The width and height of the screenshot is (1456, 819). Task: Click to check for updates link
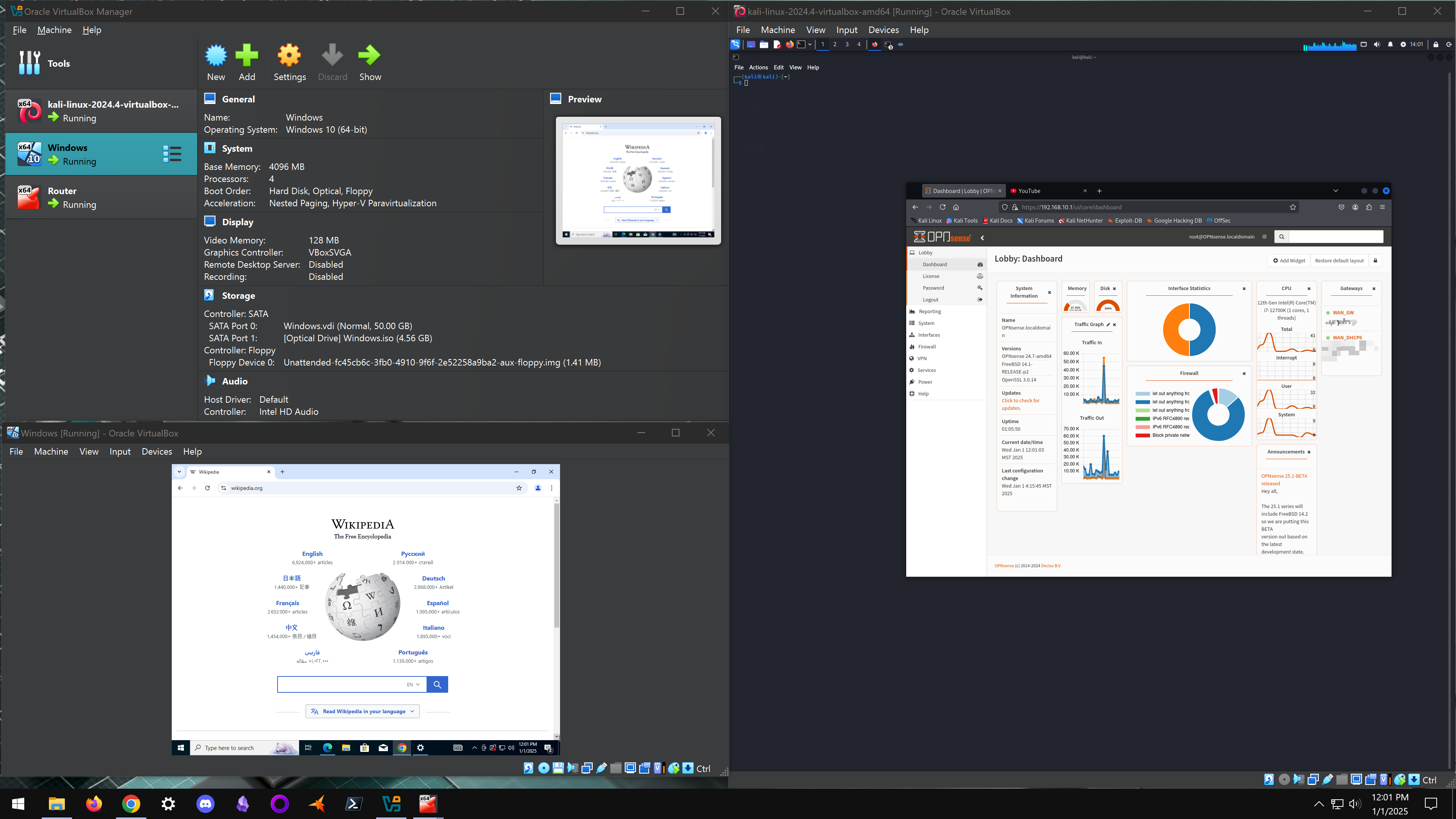pyautogui.click(x=1020, y=404)
